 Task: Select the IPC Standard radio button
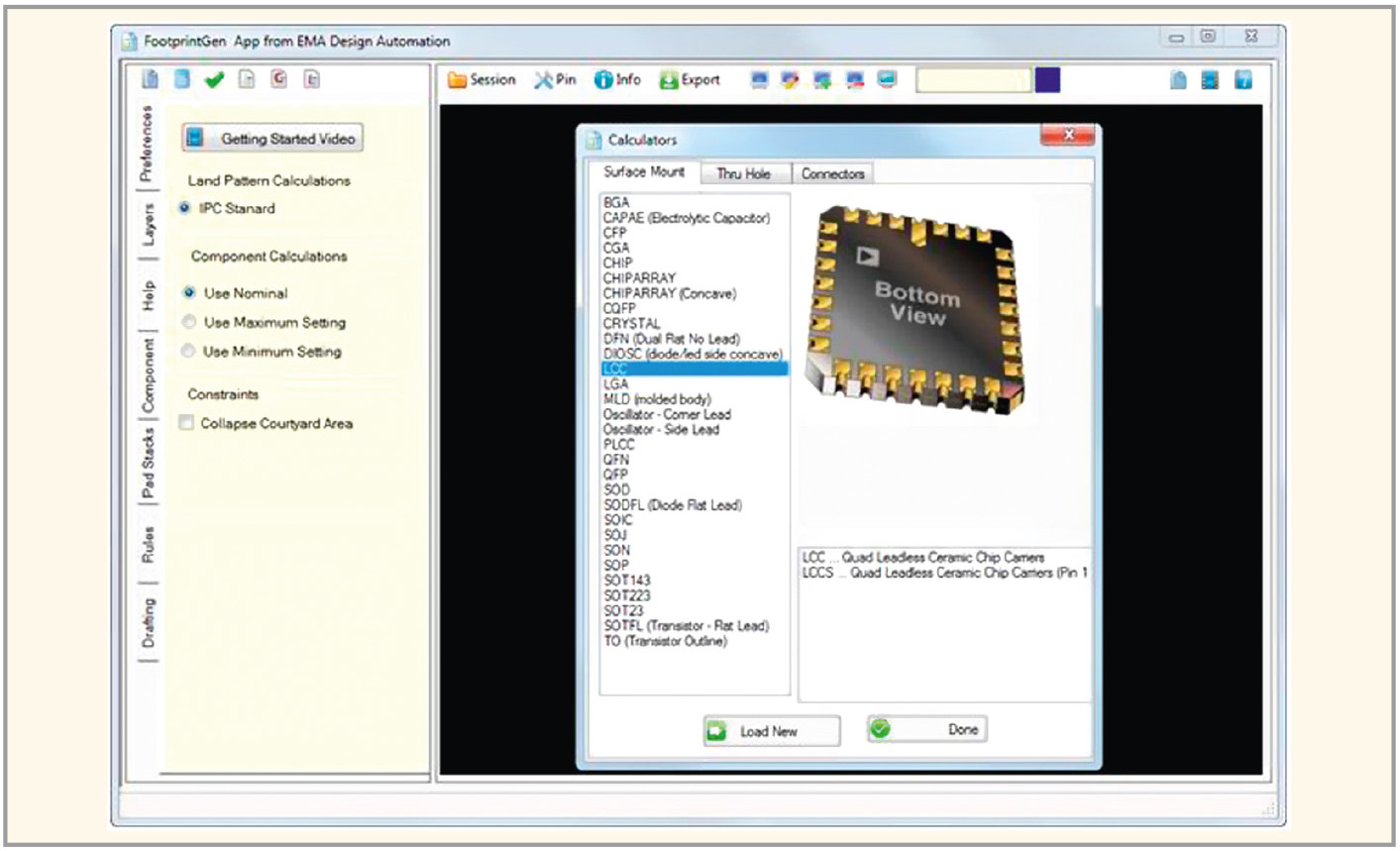click(x=185, y=208)
